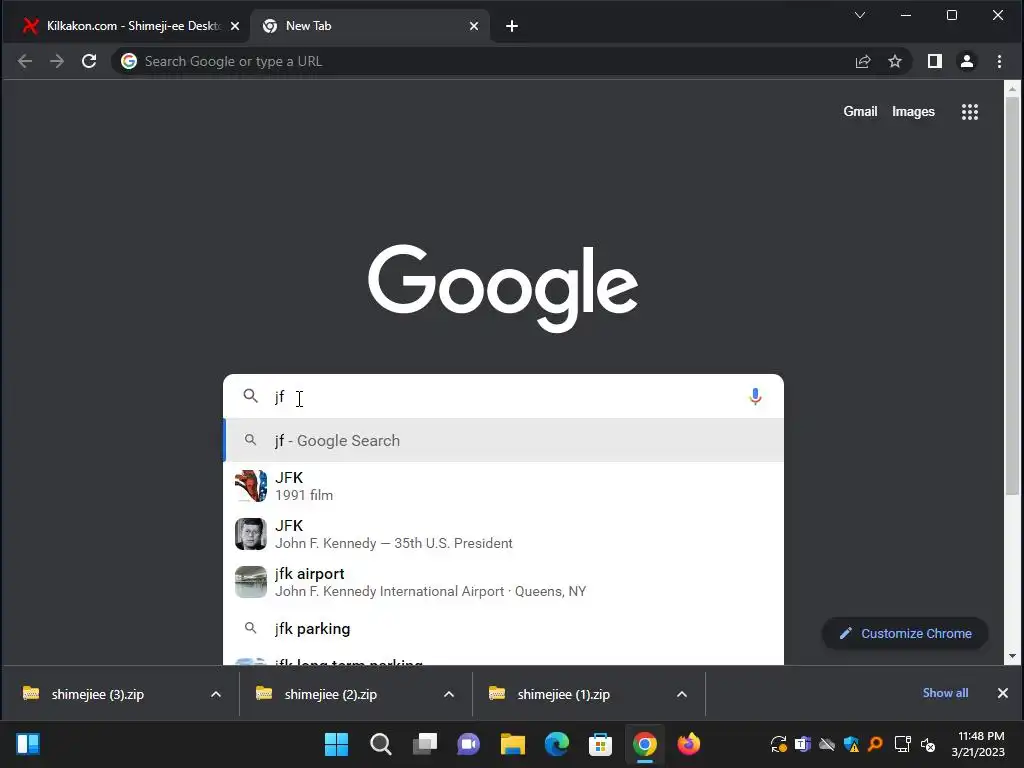Close the New Tab tab
The width and height of the screenshot is (1024, 768).
pos(474,26)
